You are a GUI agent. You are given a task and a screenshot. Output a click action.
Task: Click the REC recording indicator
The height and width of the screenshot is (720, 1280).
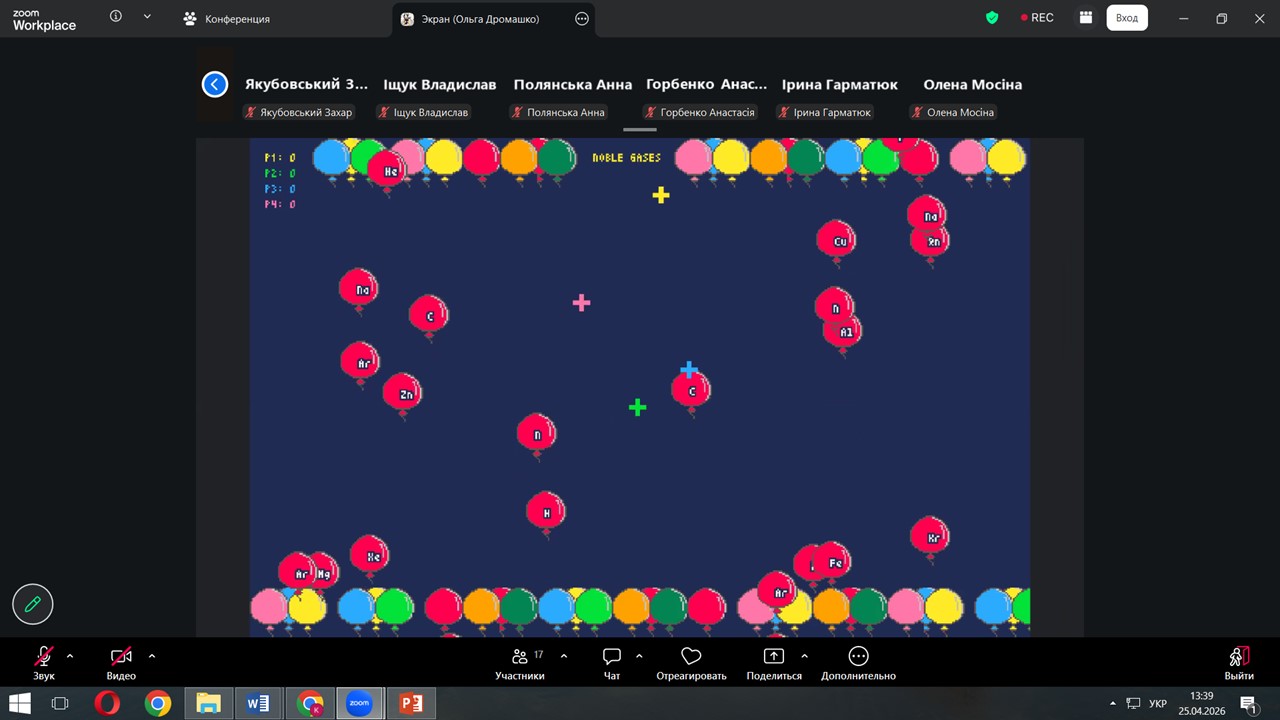[1036, 18]
